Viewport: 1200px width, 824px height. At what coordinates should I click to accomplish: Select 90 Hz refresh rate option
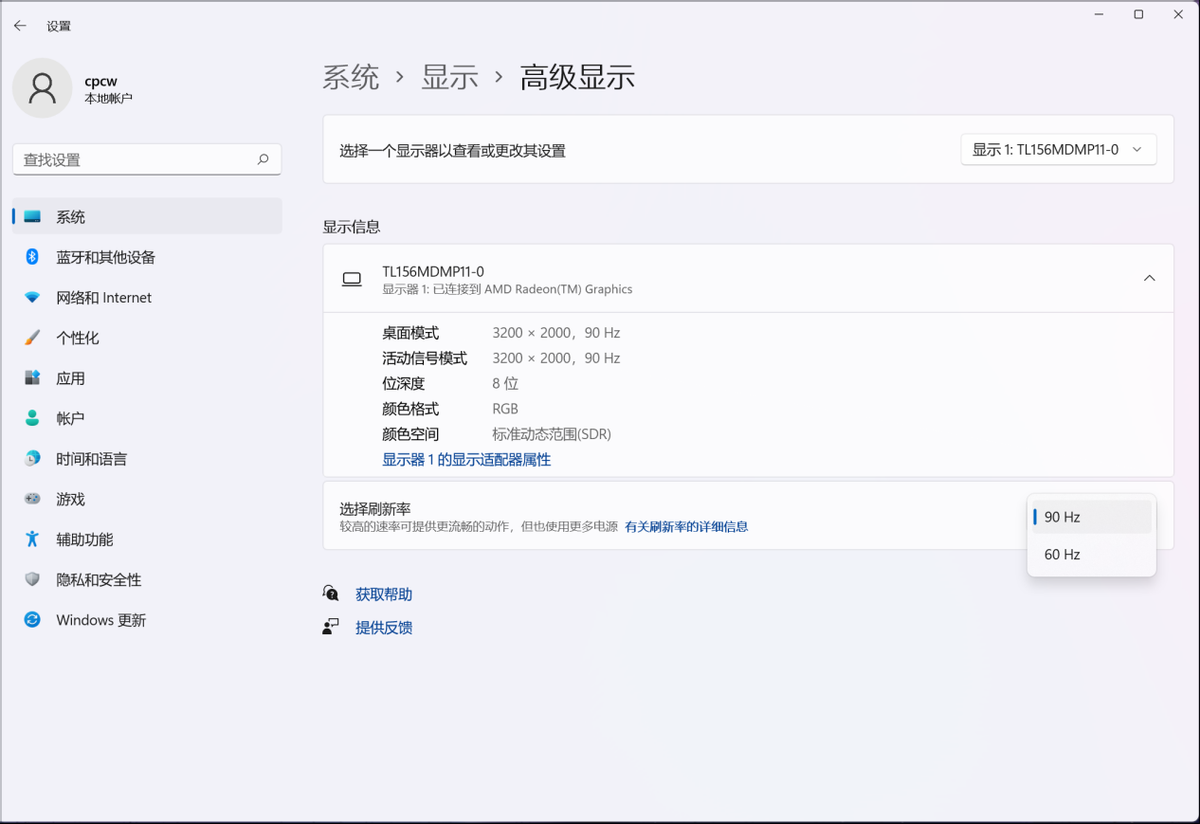(x=1090, y=517)
